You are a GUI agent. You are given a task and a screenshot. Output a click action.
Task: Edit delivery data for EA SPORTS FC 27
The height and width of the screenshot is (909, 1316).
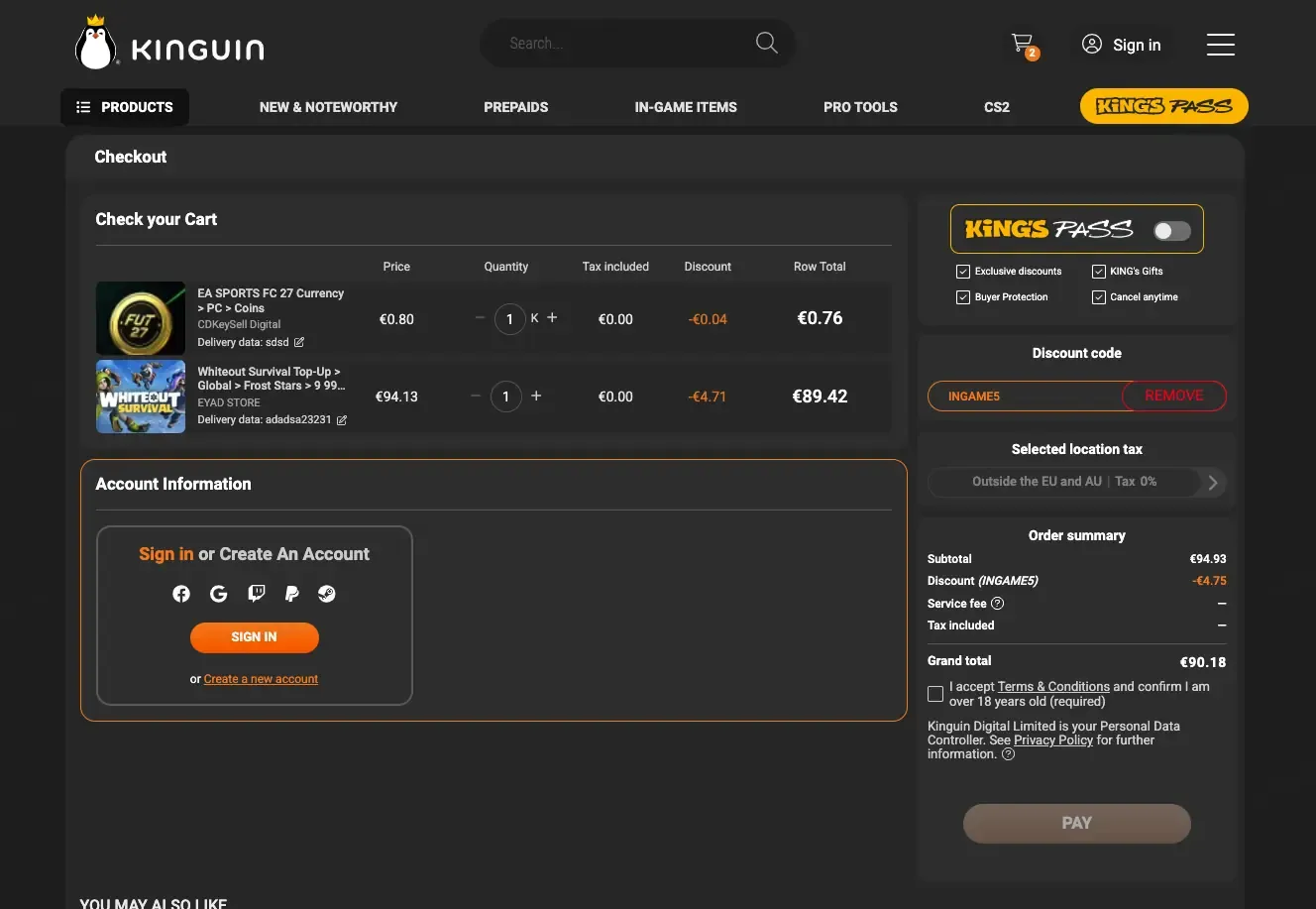tap(299, 342)
